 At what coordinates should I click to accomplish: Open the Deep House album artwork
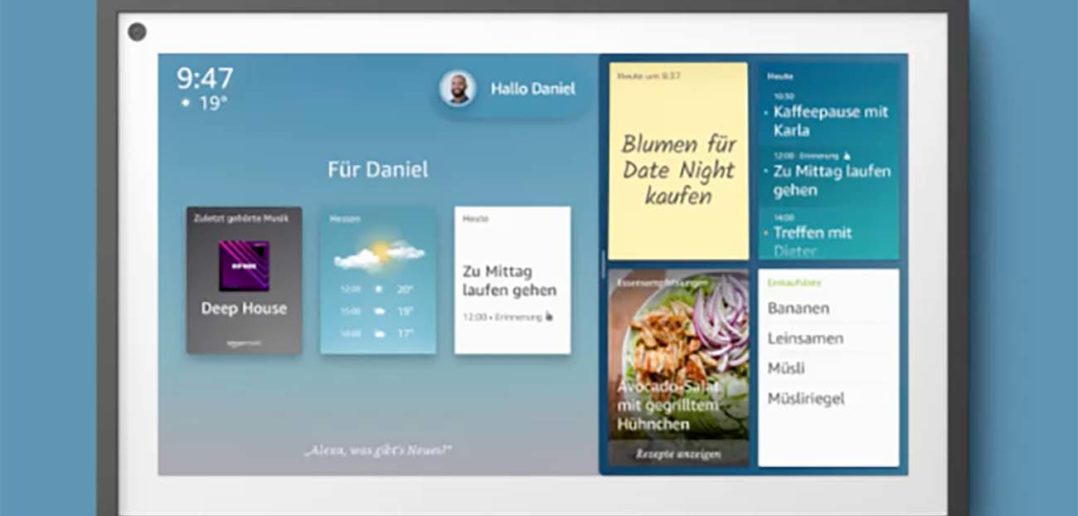[244, 265]
